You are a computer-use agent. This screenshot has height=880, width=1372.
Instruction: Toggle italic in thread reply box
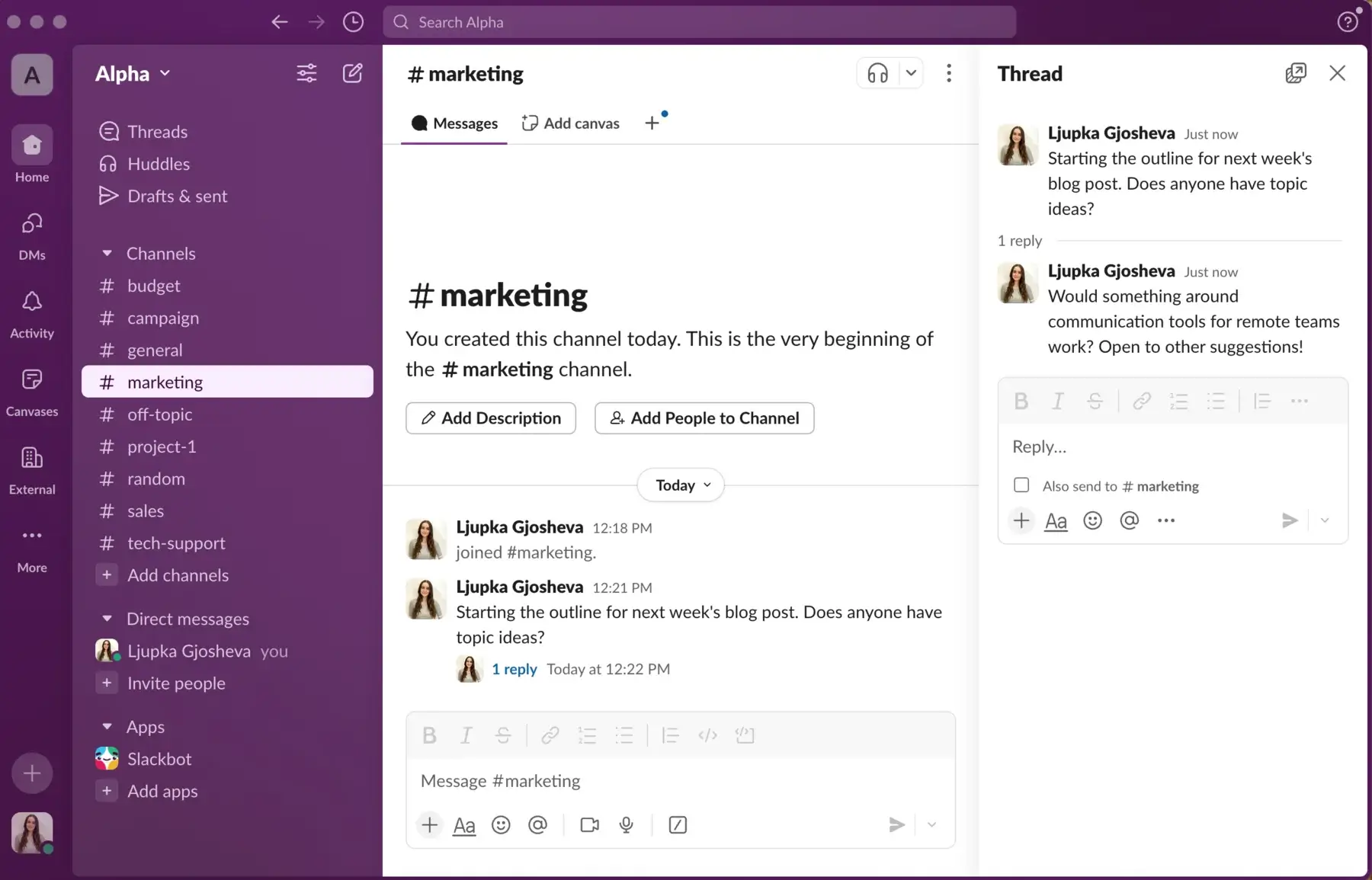point(1058,401)
